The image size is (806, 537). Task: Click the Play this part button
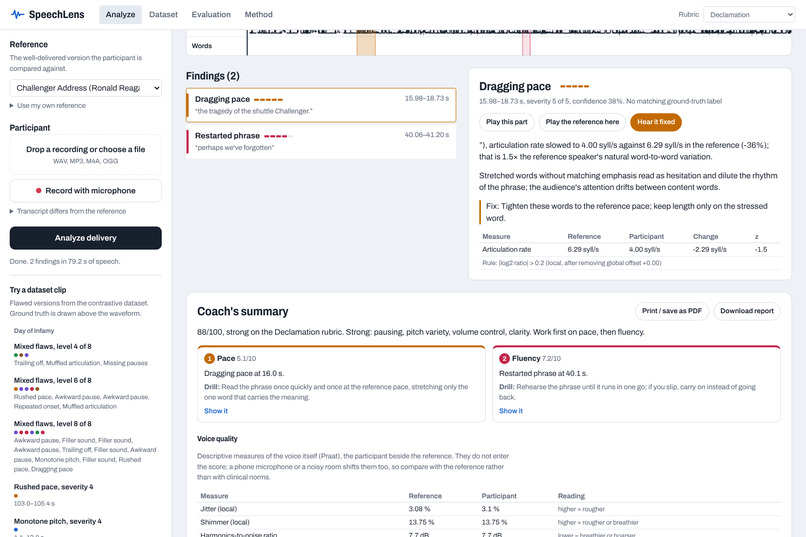[x=507, y=122]
